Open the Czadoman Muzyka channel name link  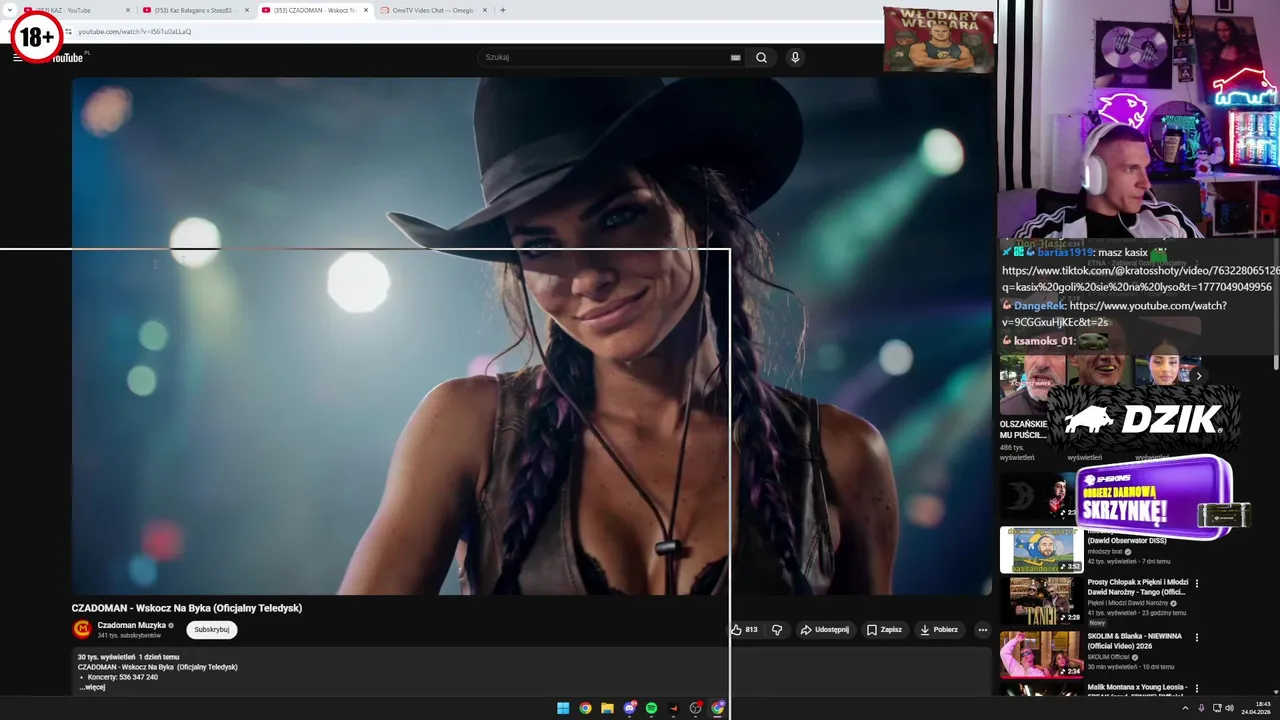tap(131, 625)
